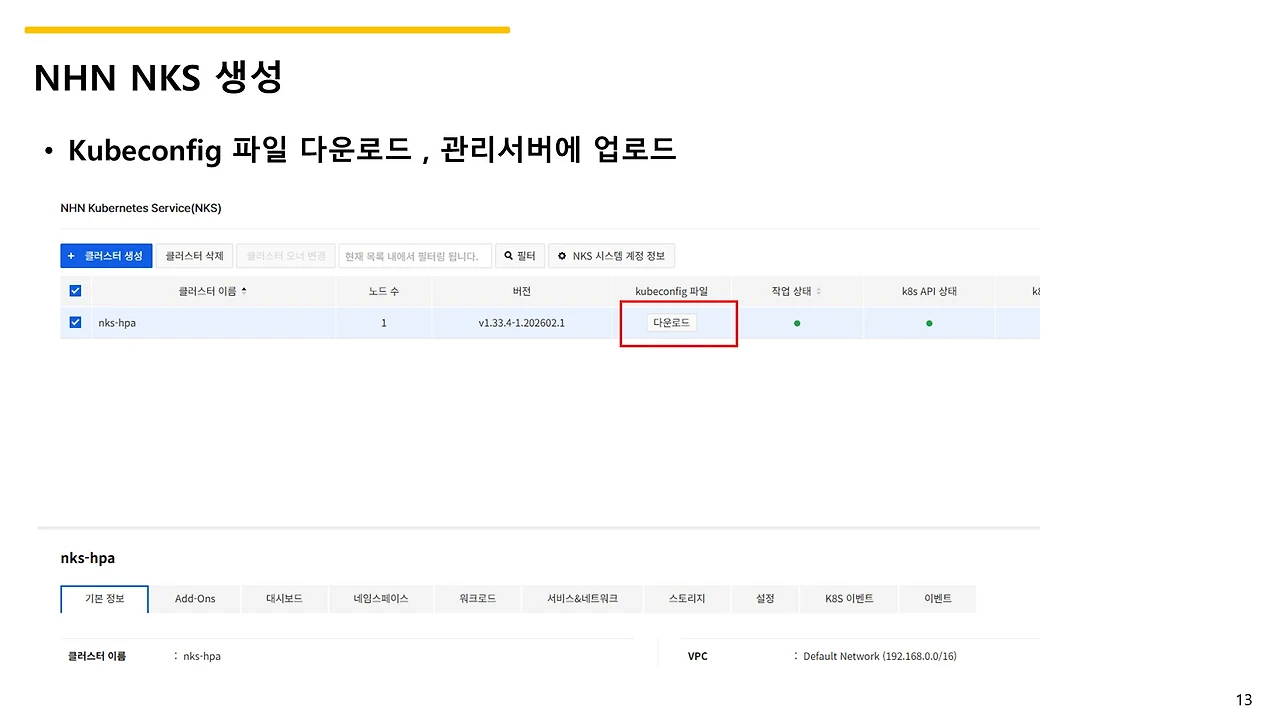The width and height of the screenshot is (1280, 720).
Task: Click the 필터 search button
Action: 520,256
